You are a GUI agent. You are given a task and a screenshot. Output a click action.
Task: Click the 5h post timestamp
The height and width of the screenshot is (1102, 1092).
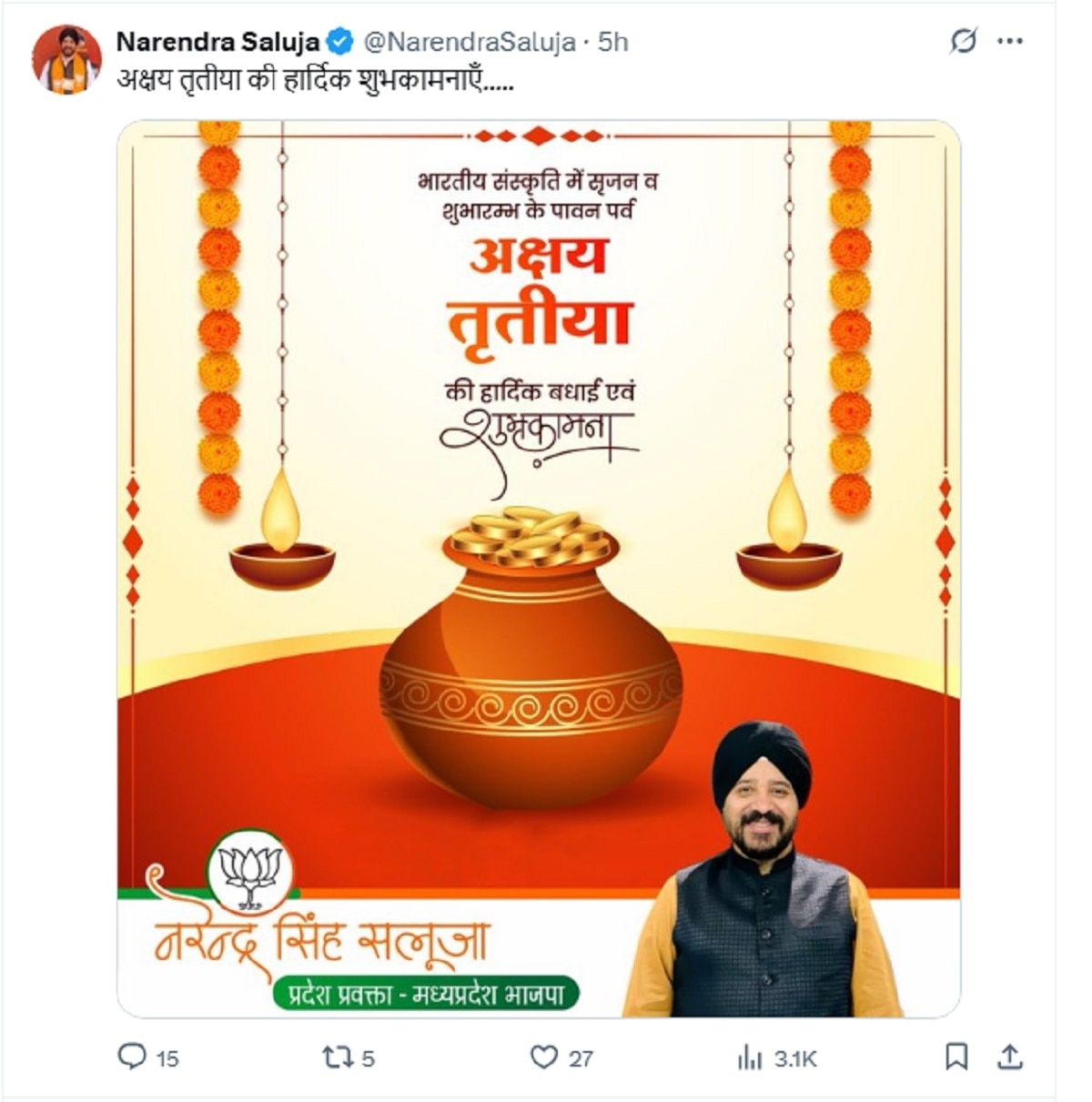pos(613,42)
